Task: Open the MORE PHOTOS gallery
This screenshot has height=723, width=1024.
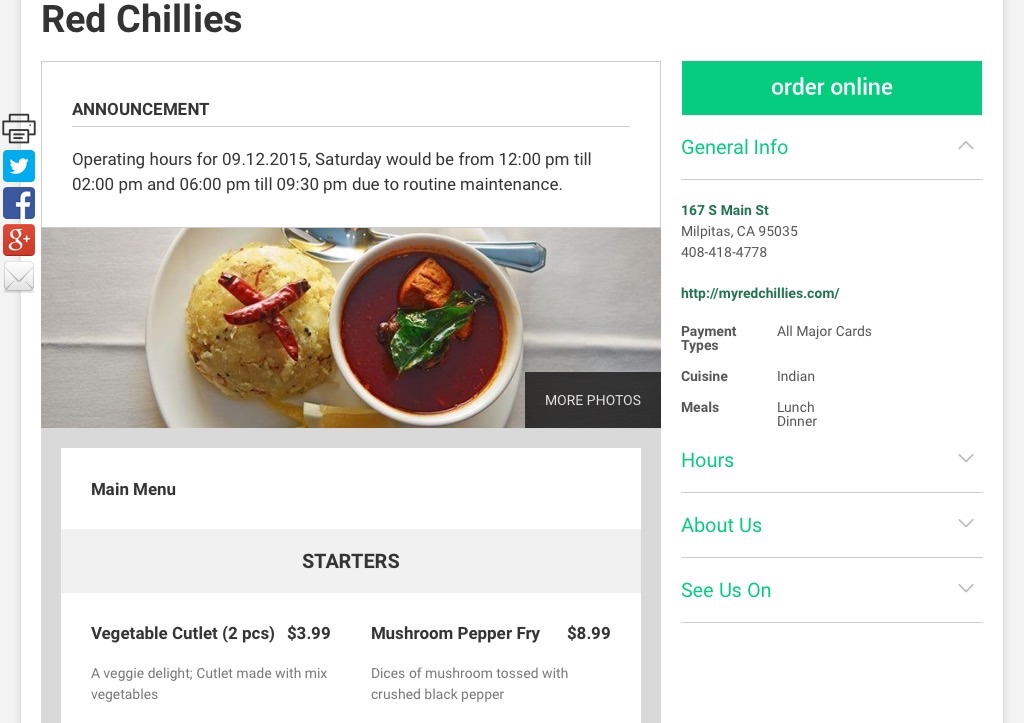Action: click(x=592, y=400)
